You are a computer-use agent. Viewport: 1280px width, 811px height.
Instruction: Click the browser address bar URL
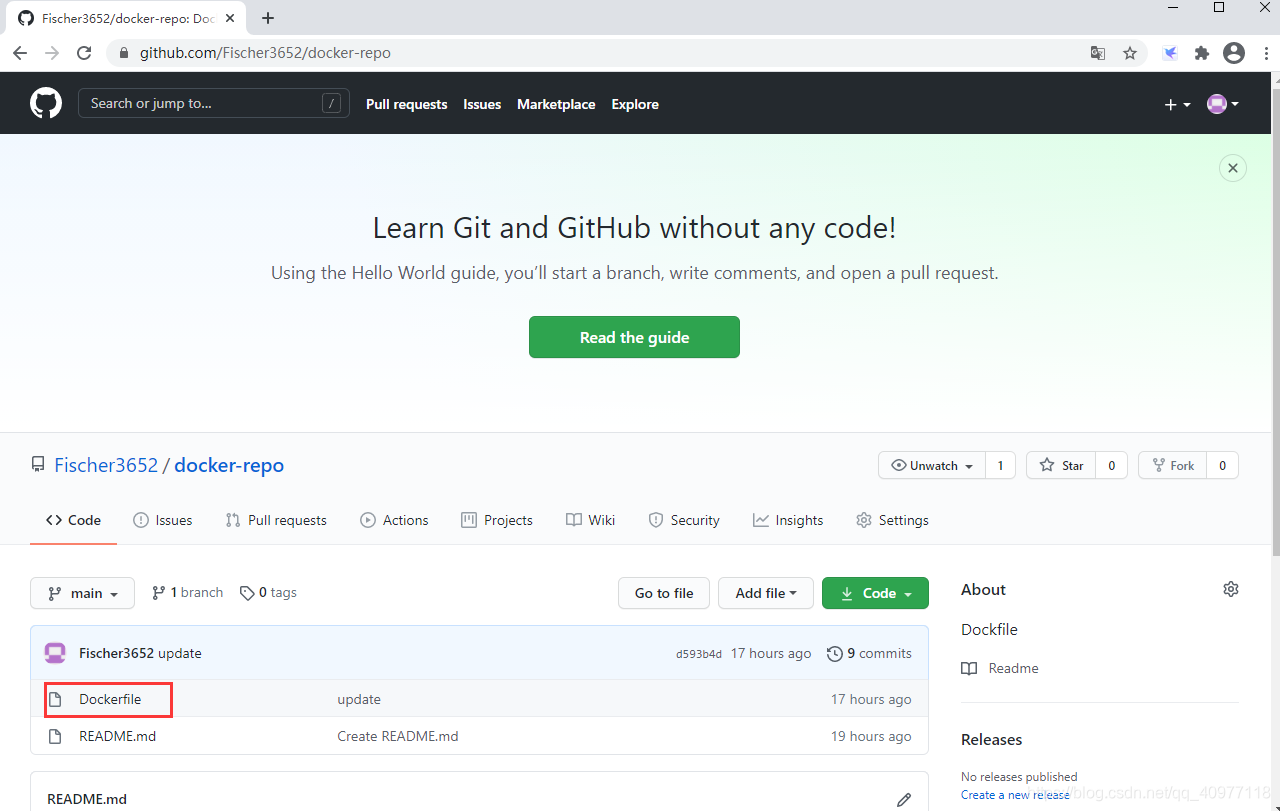coord(265,53)
